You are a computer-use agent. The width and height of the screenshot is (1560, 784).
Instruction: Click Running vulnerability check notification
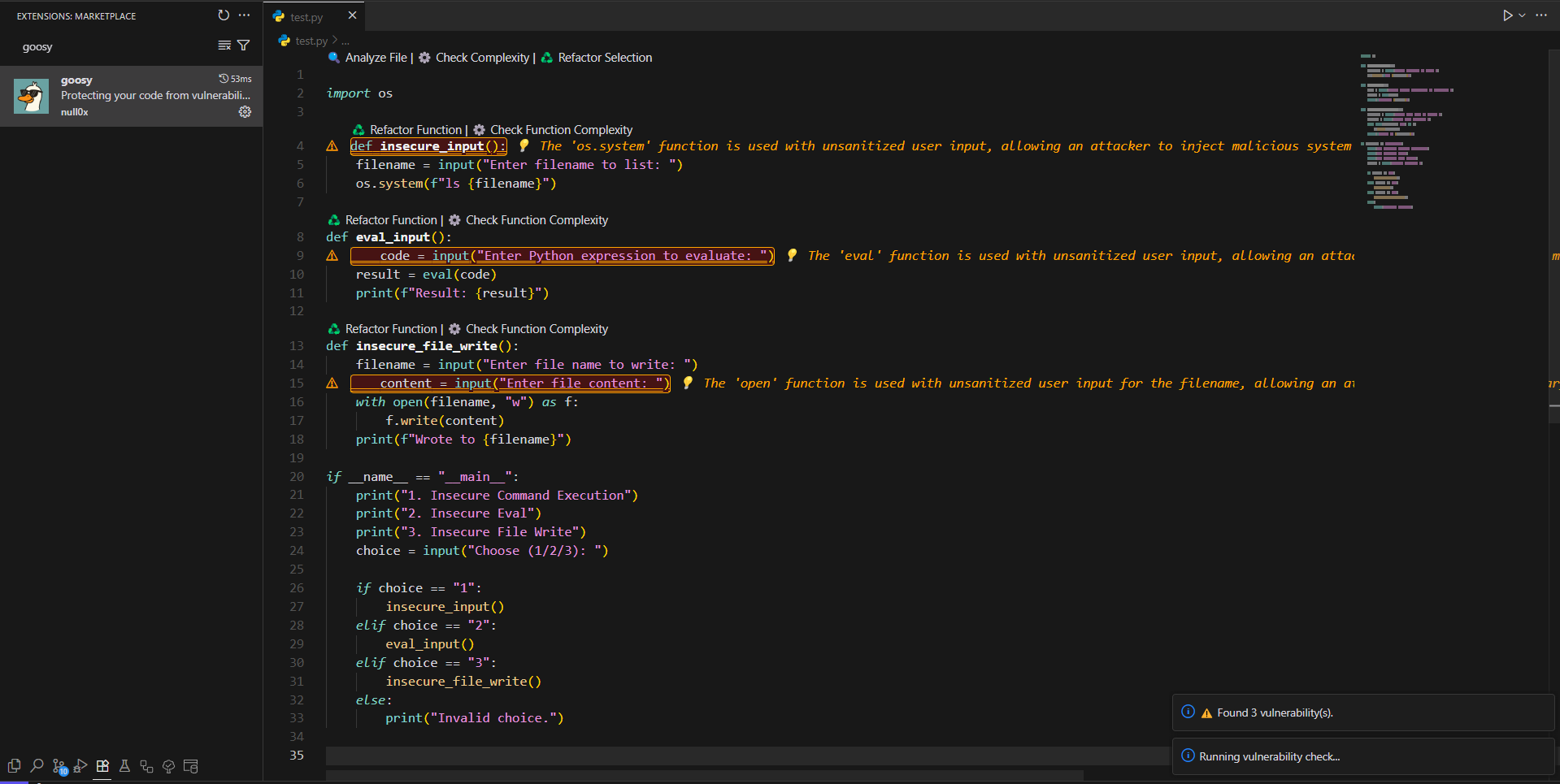tap(1363, 756)
